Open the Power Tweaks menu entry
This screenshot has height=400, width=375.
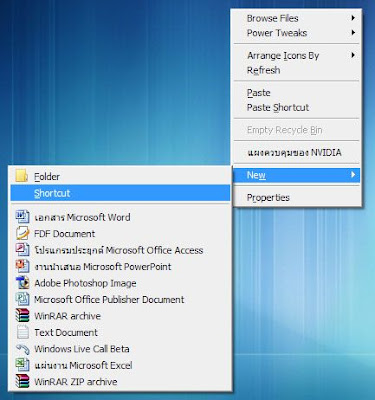296,33
